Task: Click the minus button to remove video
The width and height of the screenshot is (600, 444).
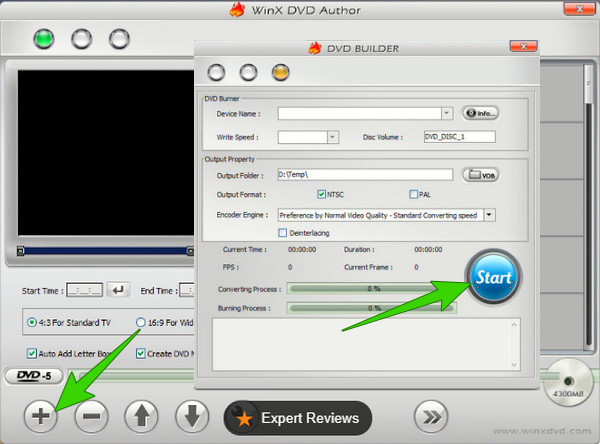Action: 91,416
